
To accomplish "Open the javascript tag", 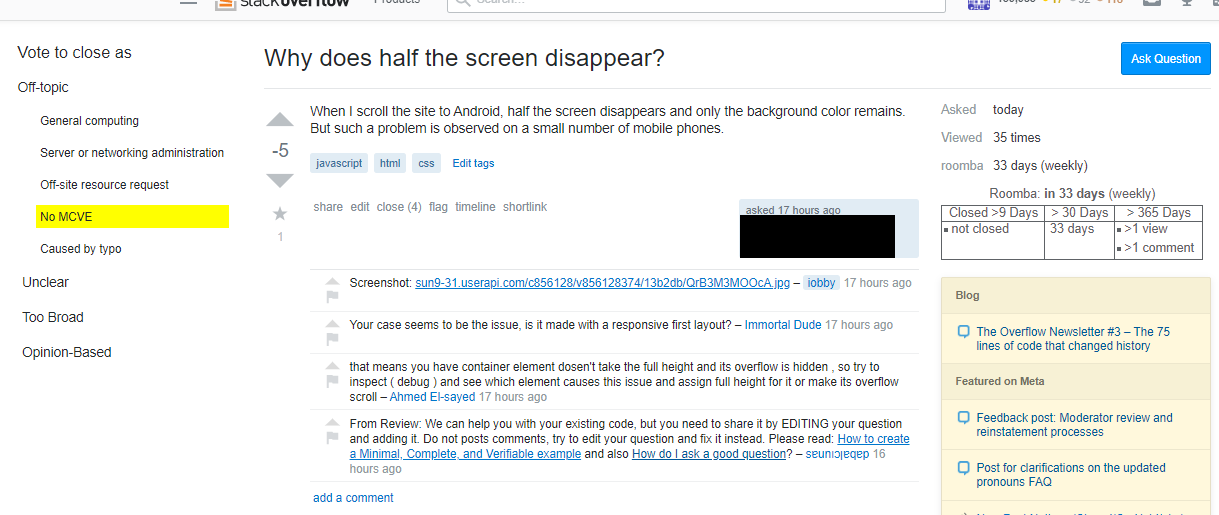I will pyautogui.click(x=339, y=163).
